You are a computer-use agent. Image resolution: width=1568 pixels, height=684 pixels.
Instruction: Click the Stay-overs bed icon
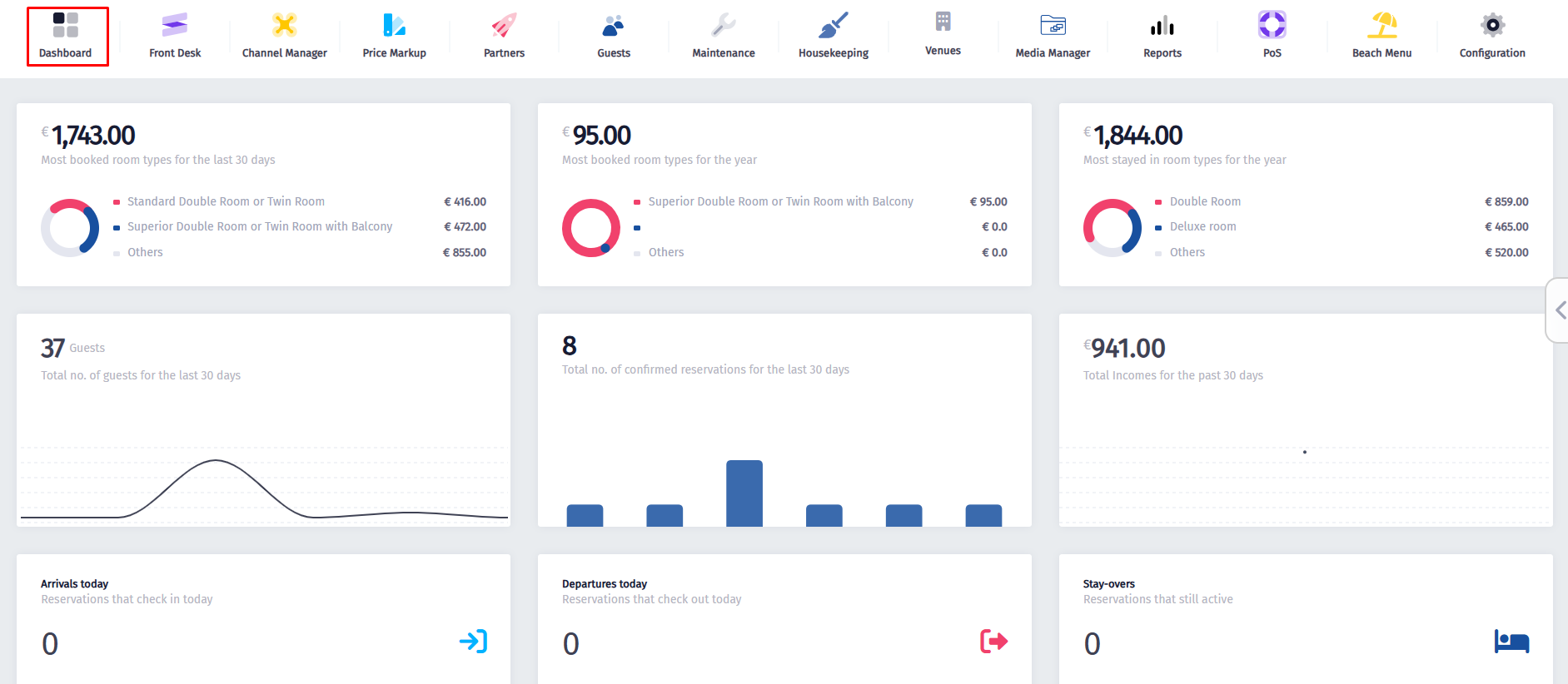tap(1511, 642)
